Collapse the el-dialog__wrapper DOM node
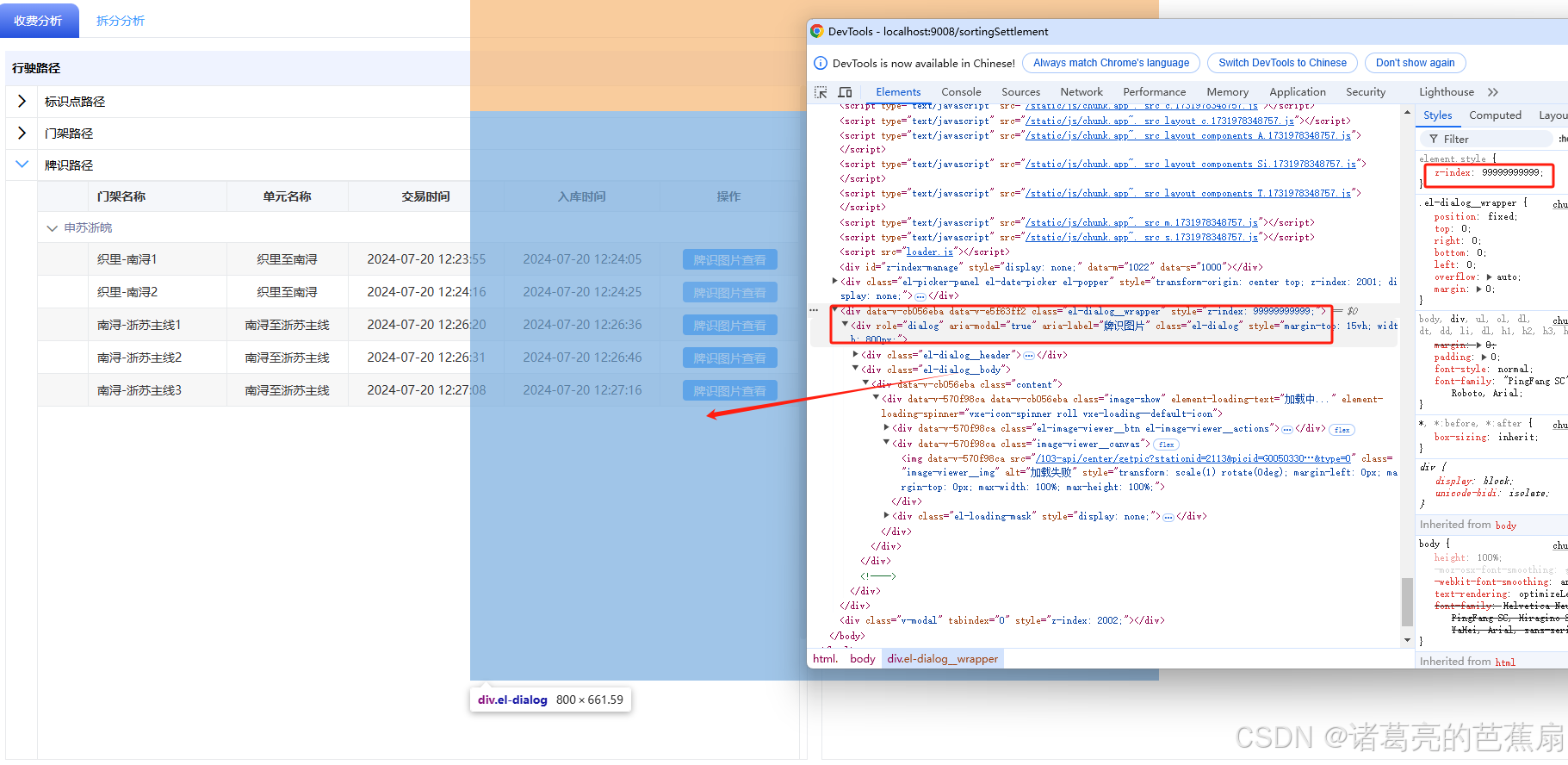1568x765 pixels. (834, 310)
